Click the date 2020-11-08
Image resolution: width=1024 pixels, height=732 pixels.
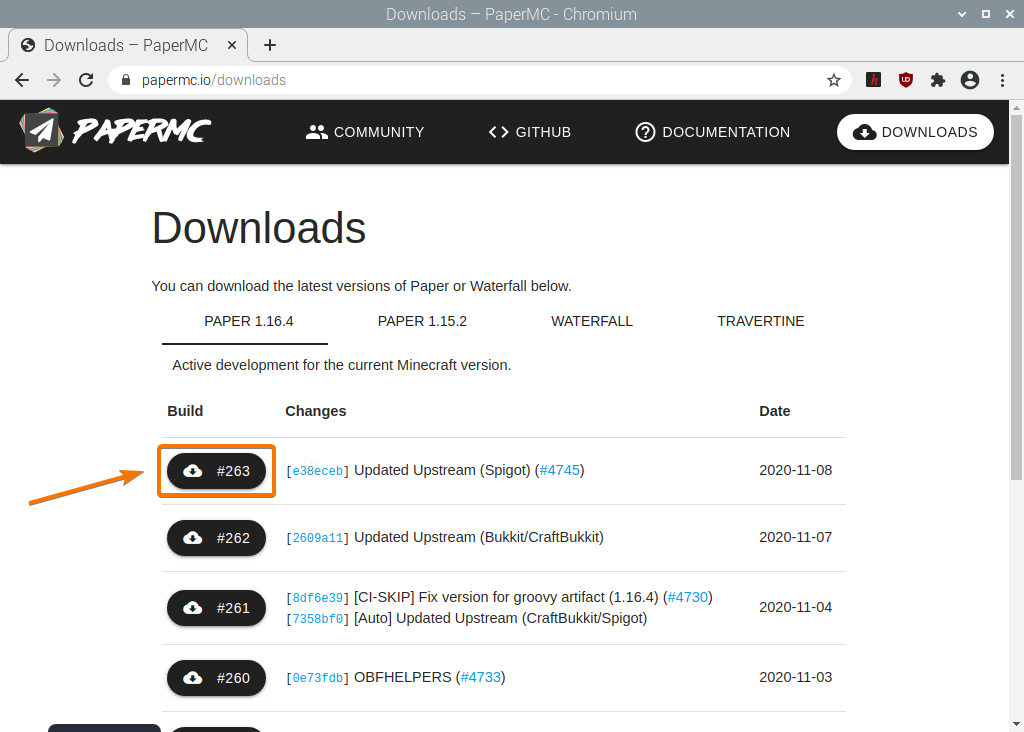click(795, 470)
